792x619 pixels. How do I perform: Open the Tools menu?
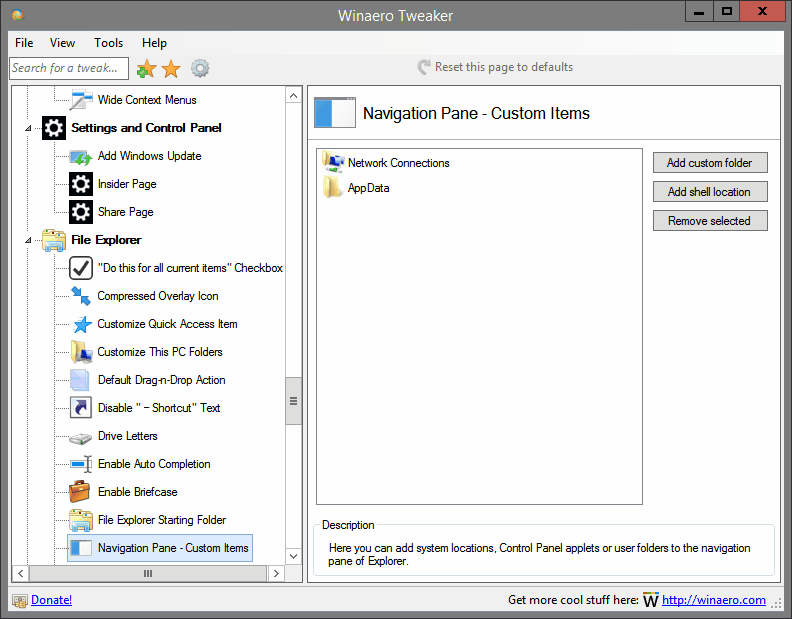[x=109, y=43]
